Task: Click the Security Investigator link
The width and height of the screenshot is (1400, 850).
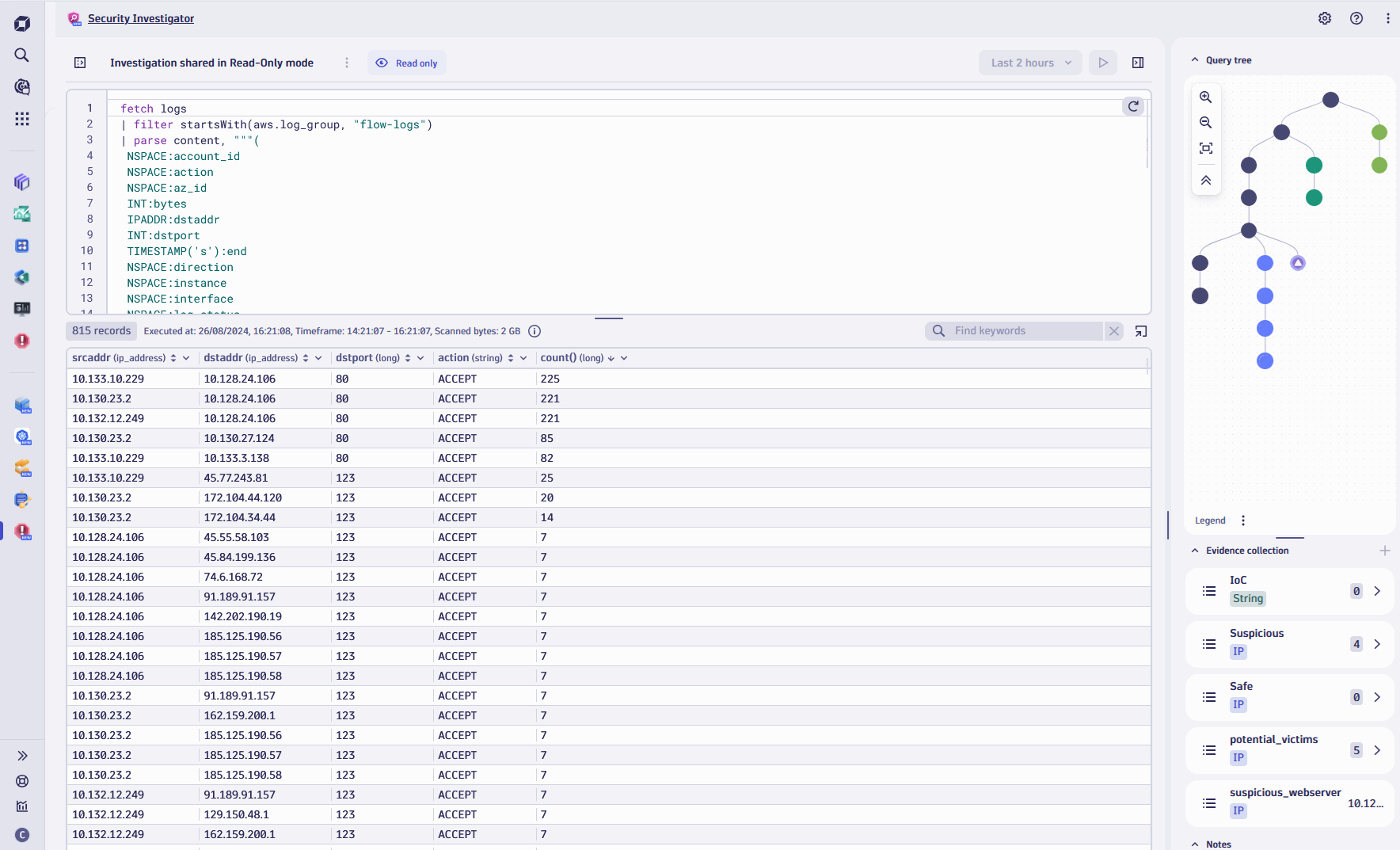Action: [x=141, y=18]
